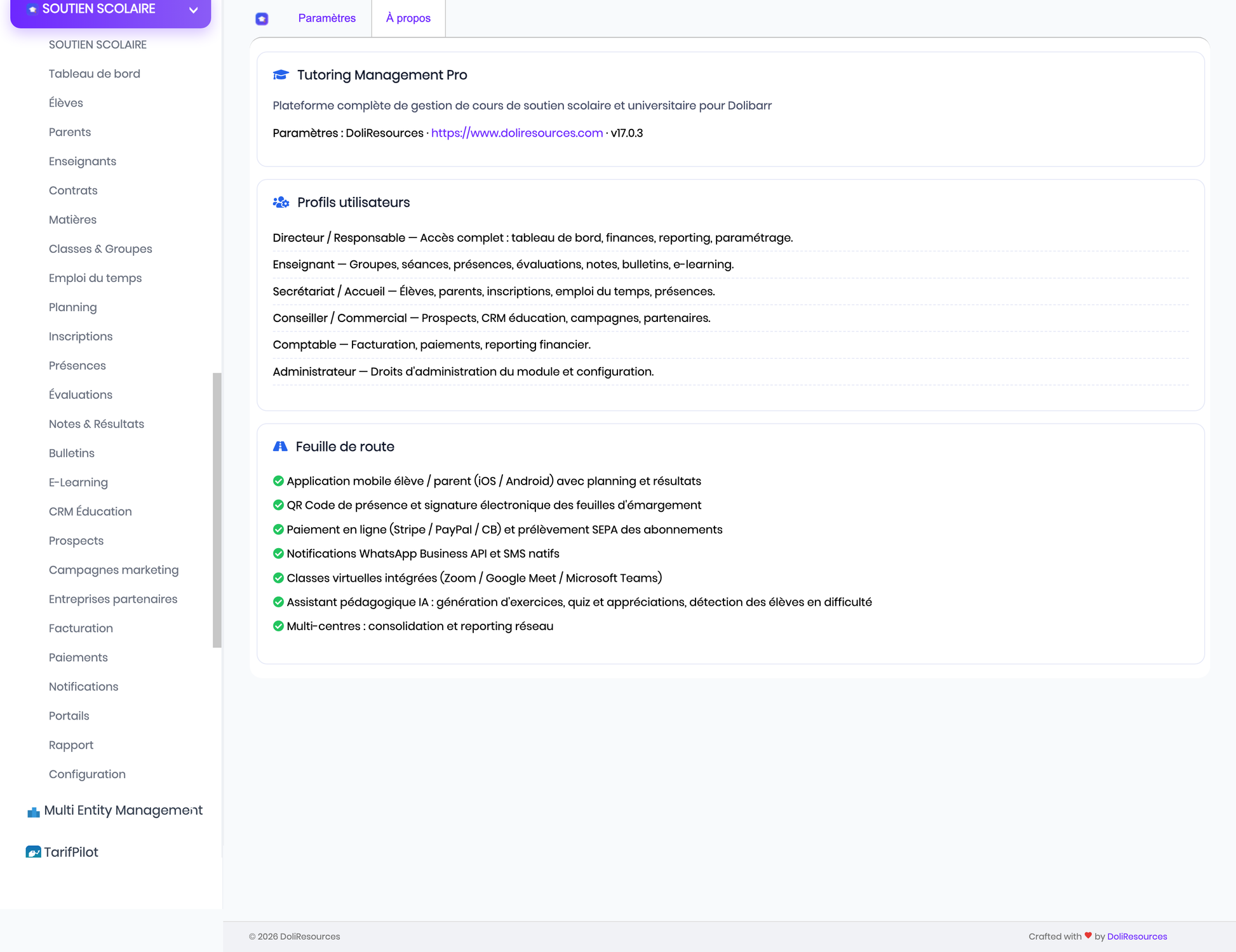Open the doliresources.com hyperlink
This screenshot has height=952, width=1236.
(517, 133)
